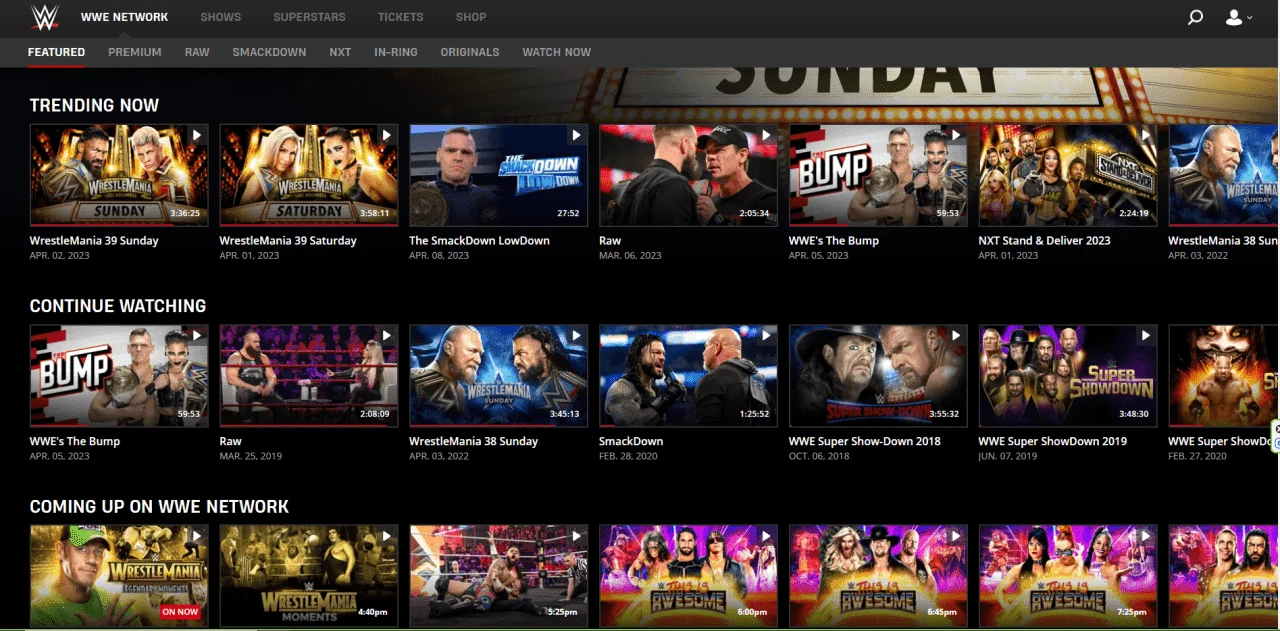Switch to the Originals tab

(x=470, y=52)
